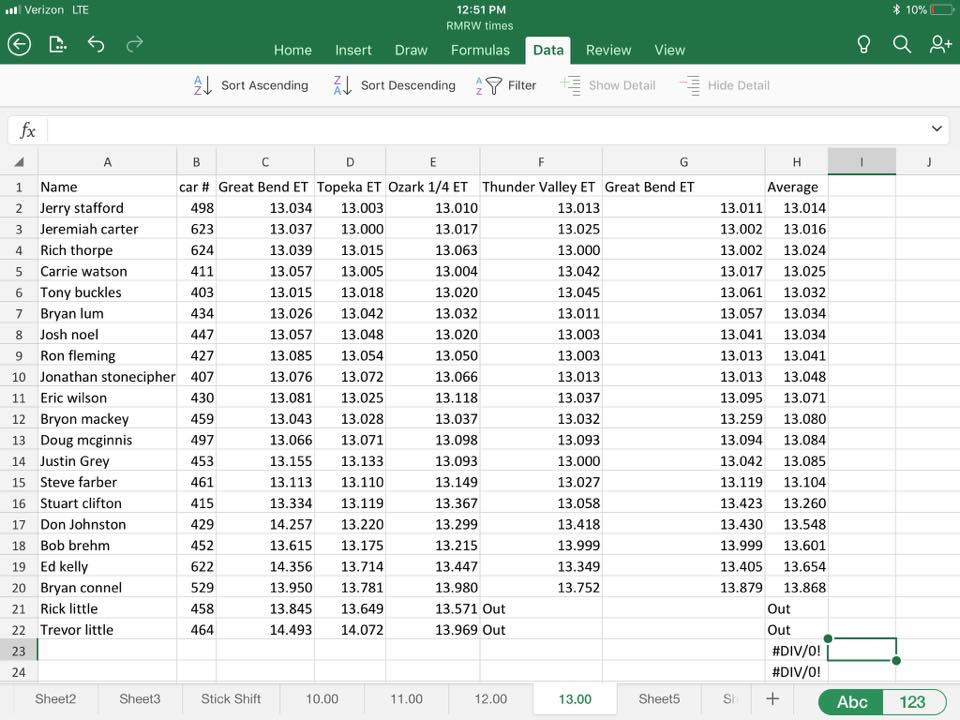This screenshot has width=960, height=720.
Task: Expand the formula bar chevron
Action: (x=937, y=129)
